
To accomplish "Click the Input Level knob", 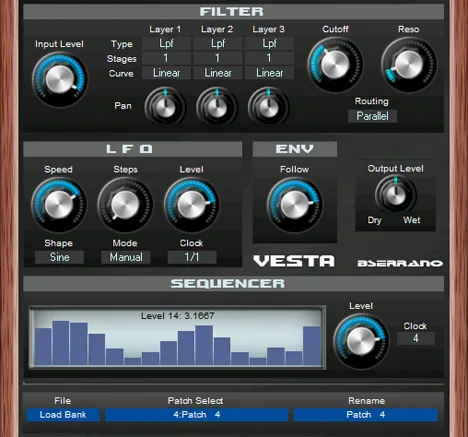I will coord(60,79).
